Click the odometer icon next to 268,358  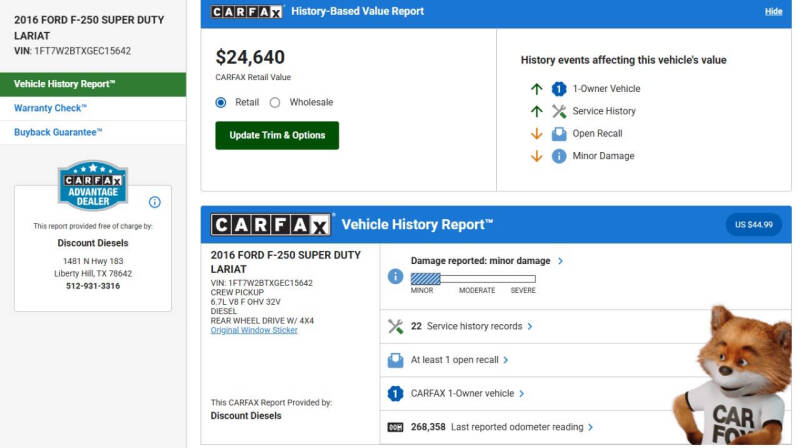click(x=395, y=427)
